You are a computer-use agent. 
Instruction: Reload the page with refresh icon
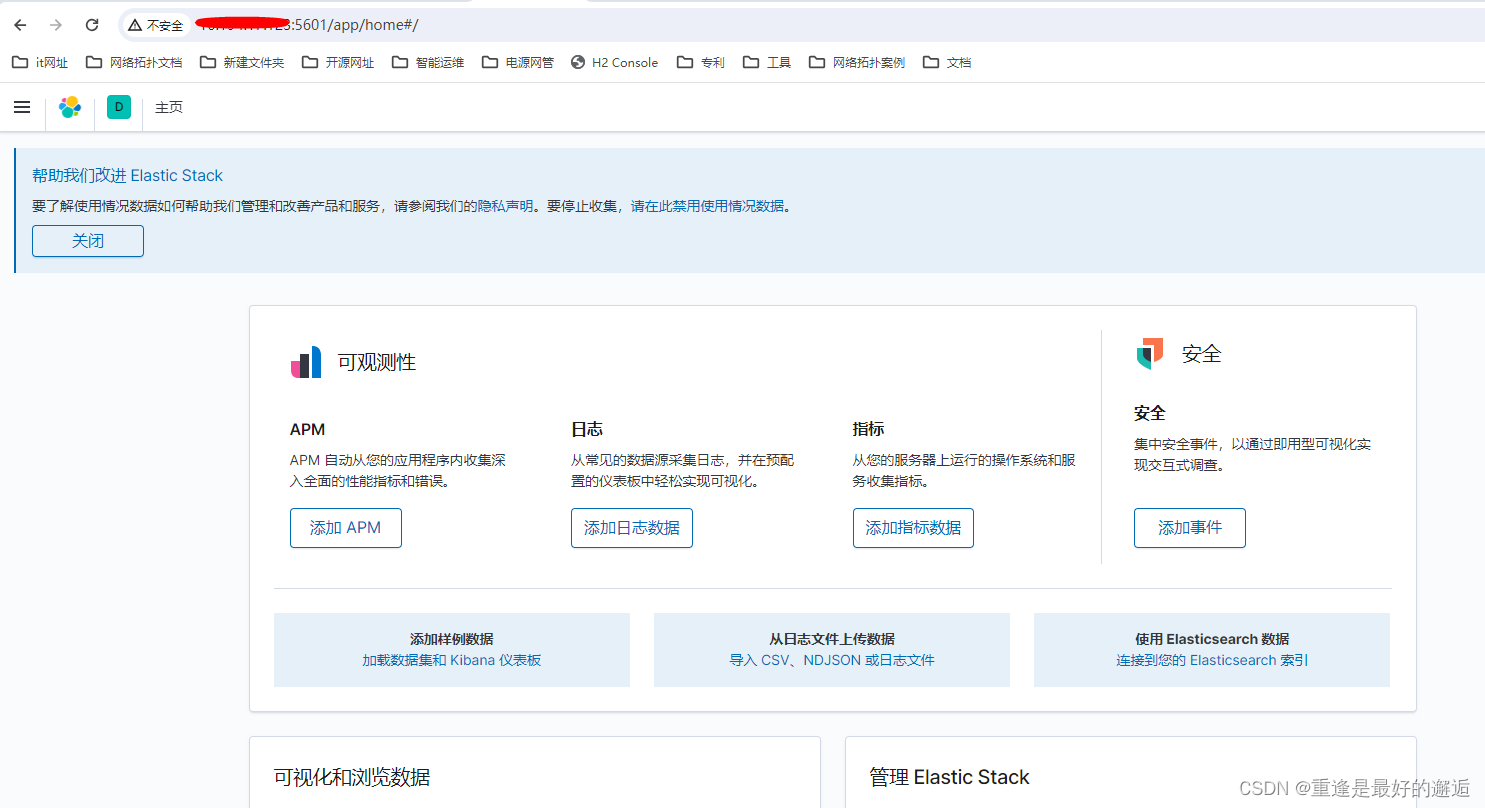point(92,25)
